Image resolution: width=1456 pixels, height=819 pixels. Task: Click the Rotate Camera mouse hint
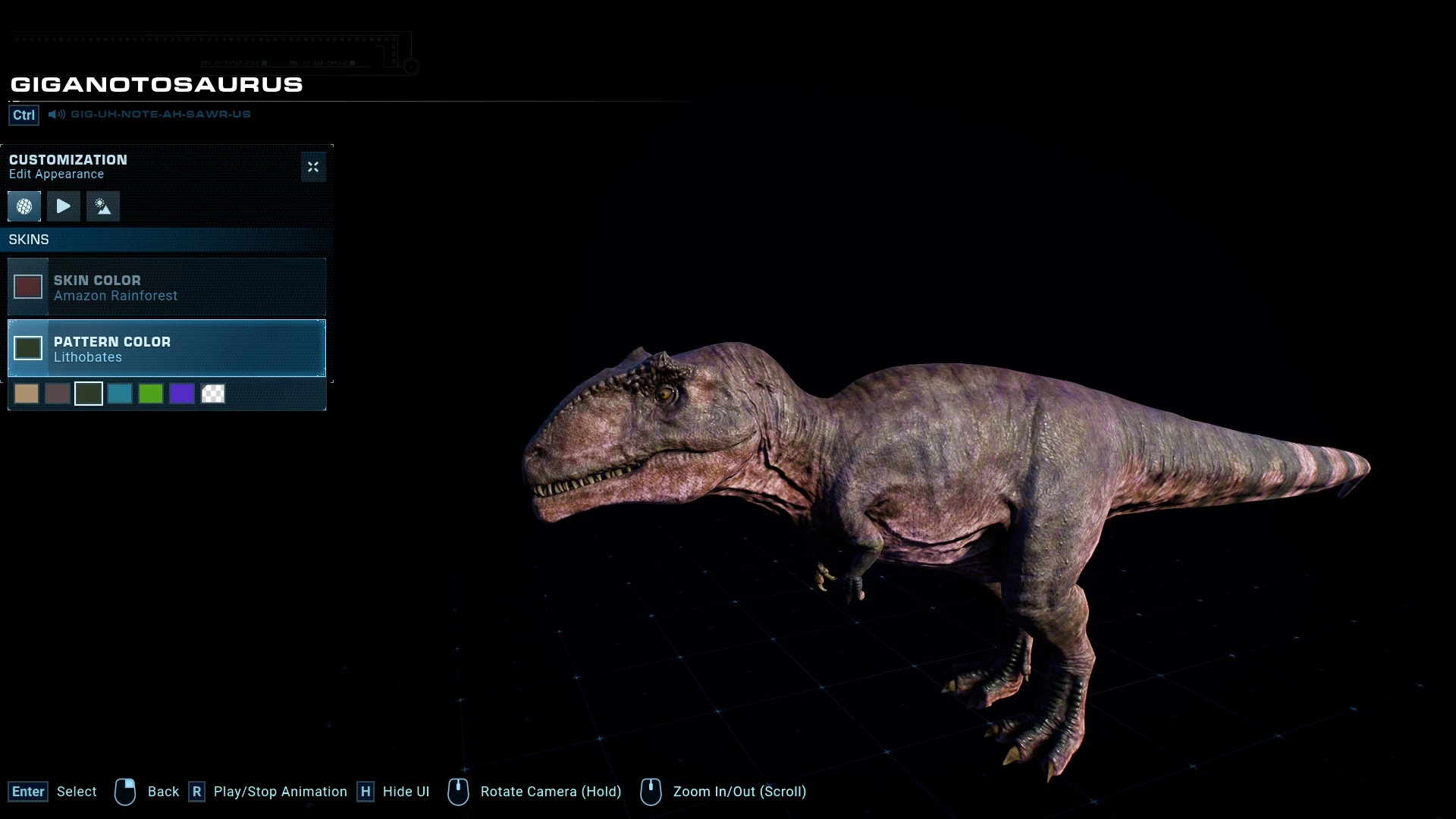point(535,792)
